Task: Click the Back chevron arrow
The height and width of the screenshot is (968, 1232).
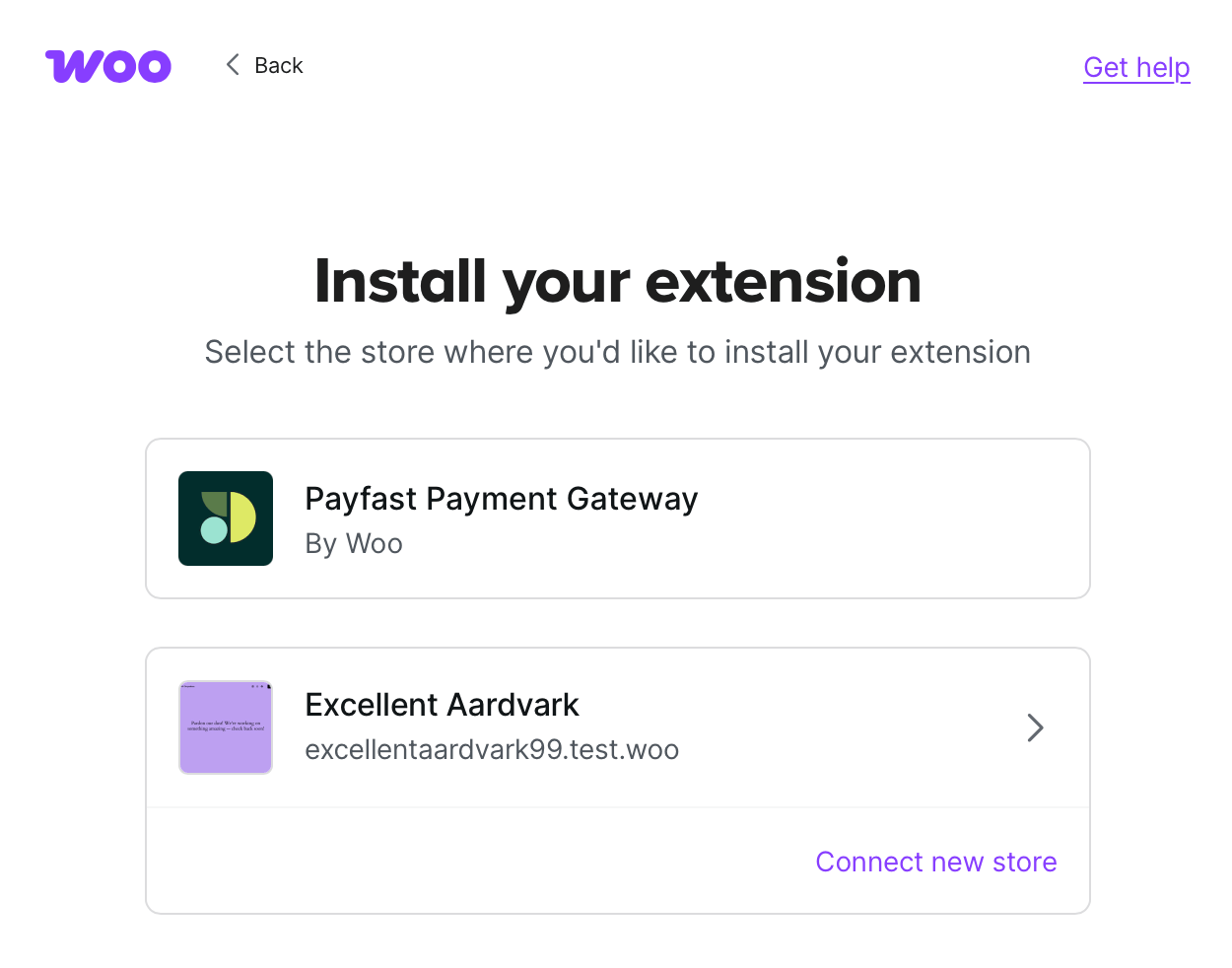Action: click(233, 65)
